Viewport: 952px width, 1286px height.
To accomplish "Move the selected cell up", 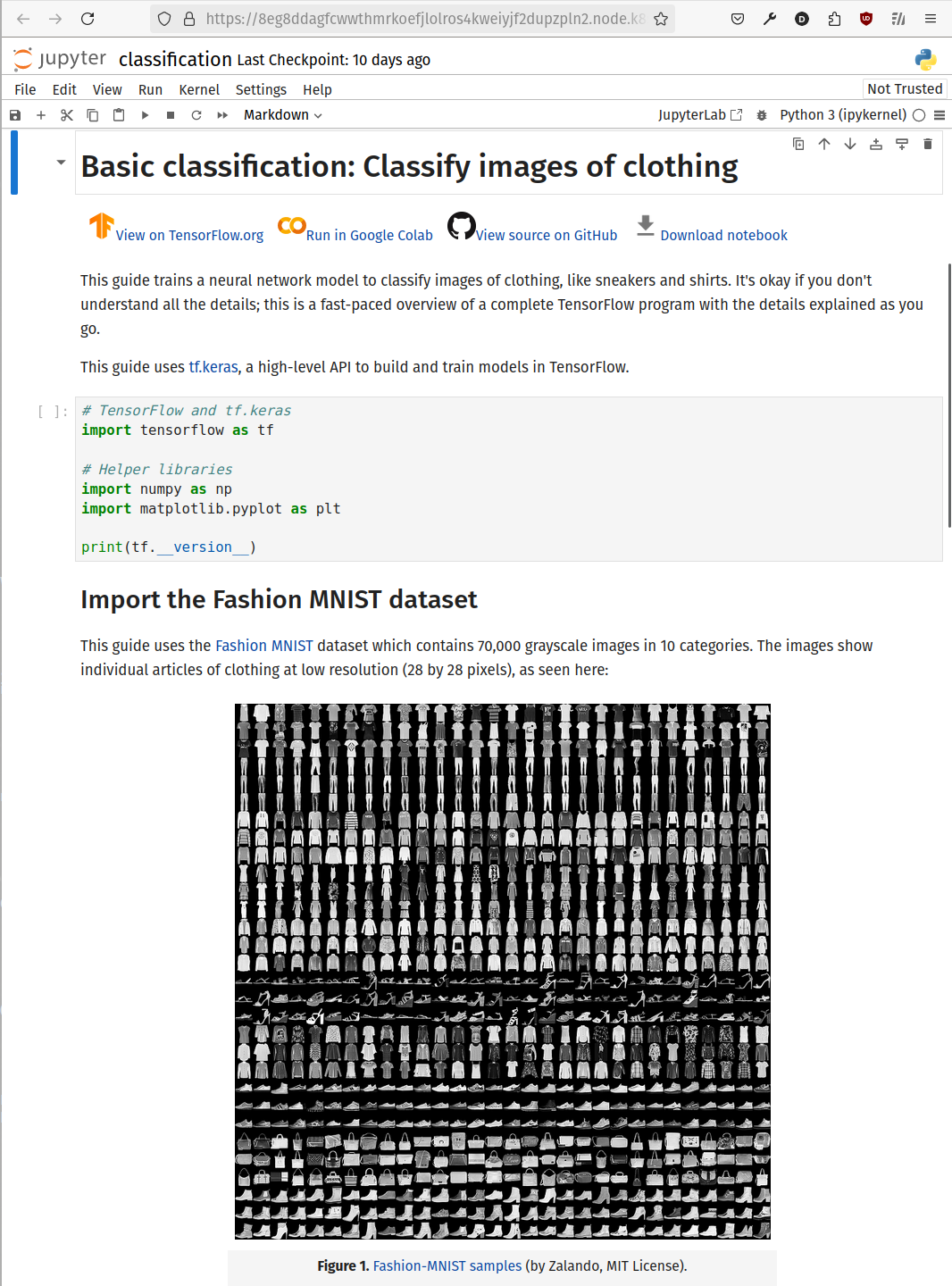I will coord(823,143).
